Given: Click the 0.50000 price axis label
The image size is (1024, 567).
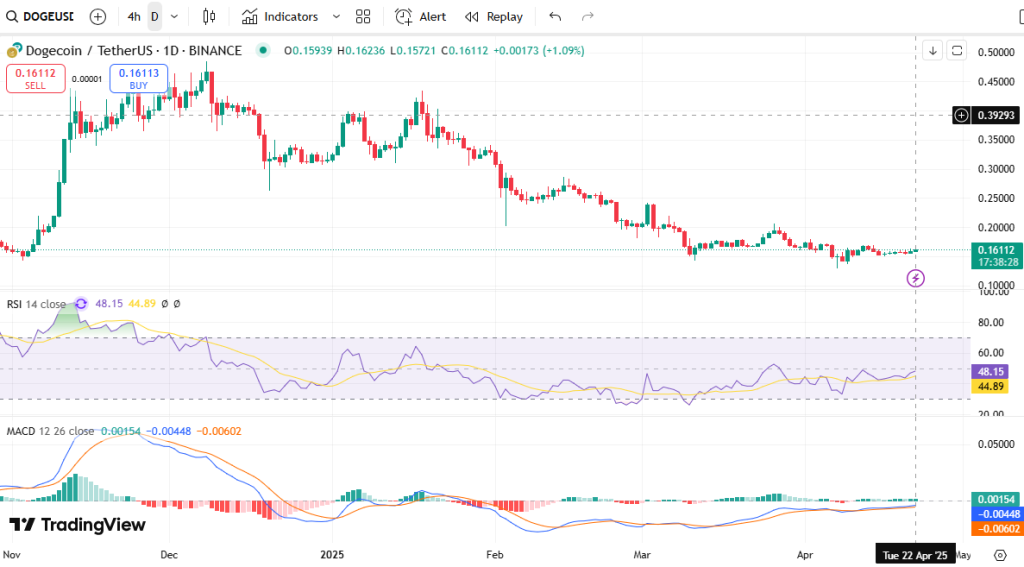Looking at the screenshot, I should (996, 52).
